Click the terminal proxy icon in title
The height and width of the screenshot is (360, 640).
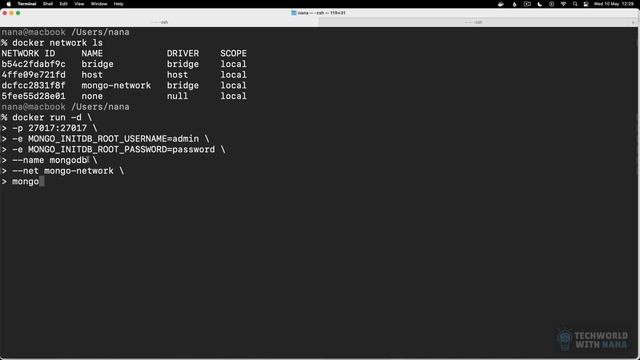[293, 13]
